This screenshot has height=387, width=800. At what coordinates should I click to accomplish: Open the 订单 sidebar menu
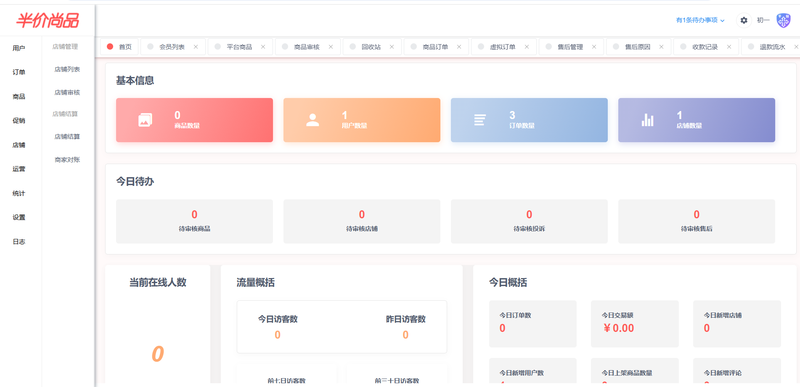click(19, 72)
